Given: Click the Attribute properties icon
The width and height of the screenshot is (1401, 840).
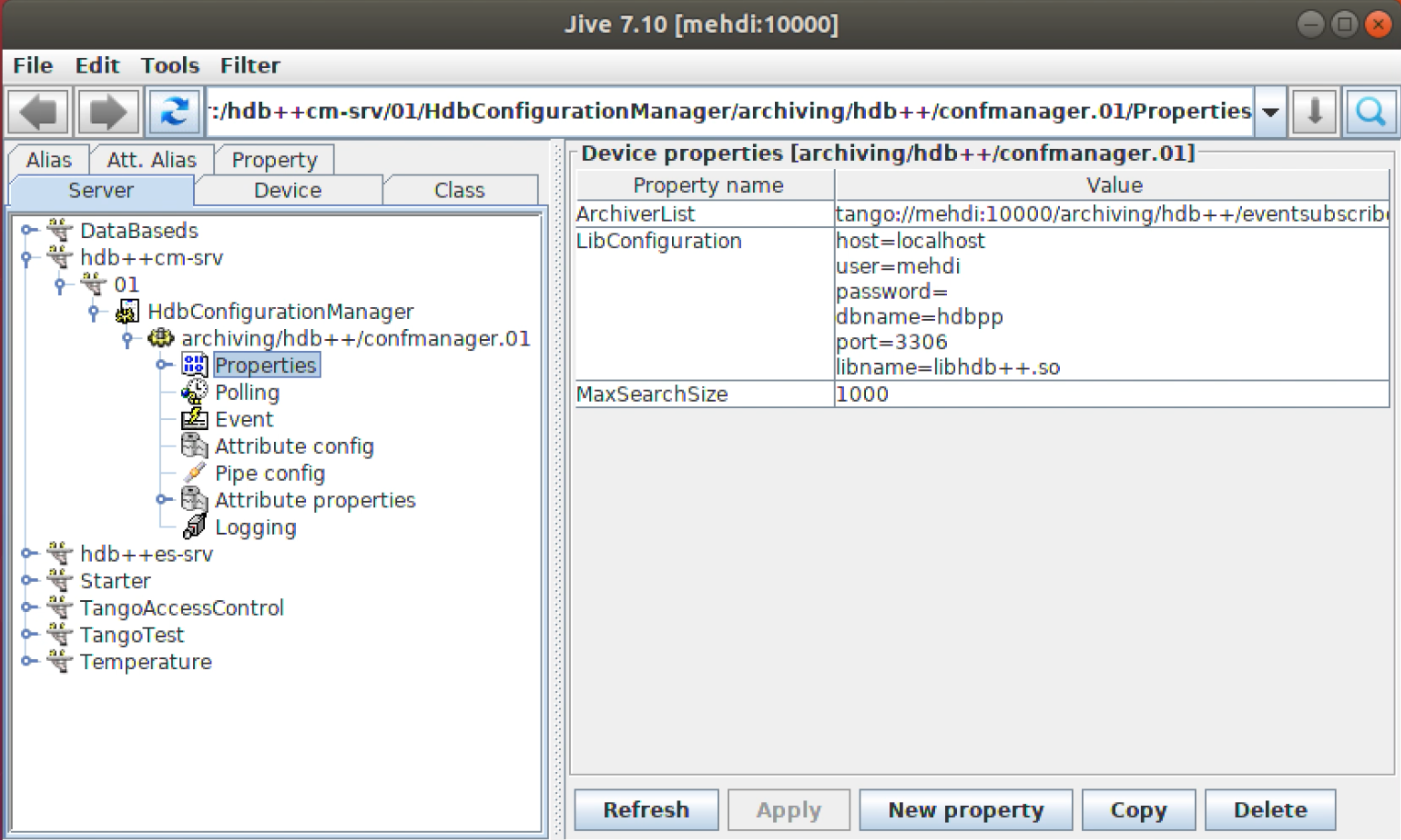Looking at the screenshot, I should [x=194, y=500].
